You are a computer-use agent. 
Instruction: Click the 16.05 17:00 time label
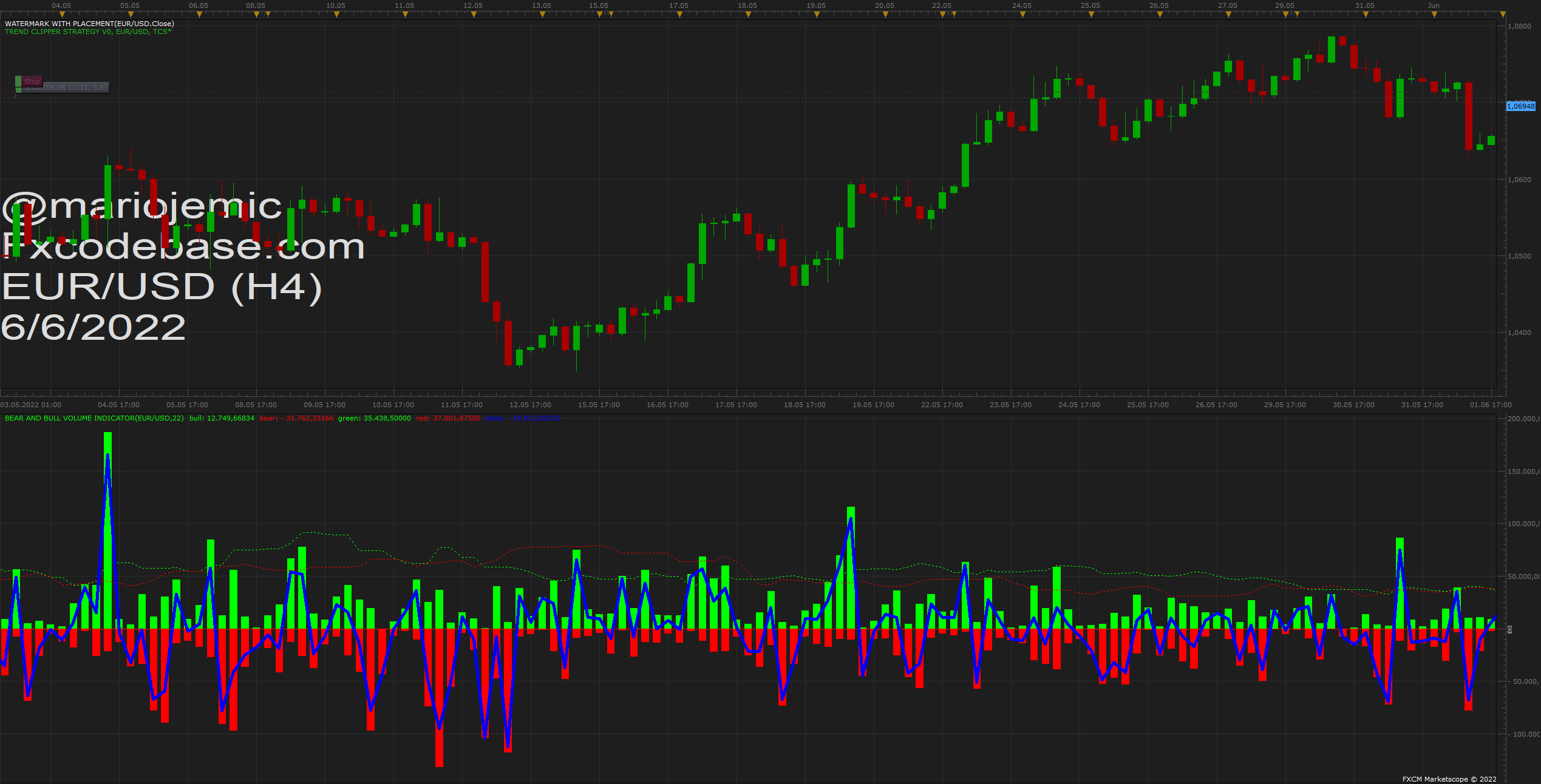pyautogui.click(x=667, y=405)
